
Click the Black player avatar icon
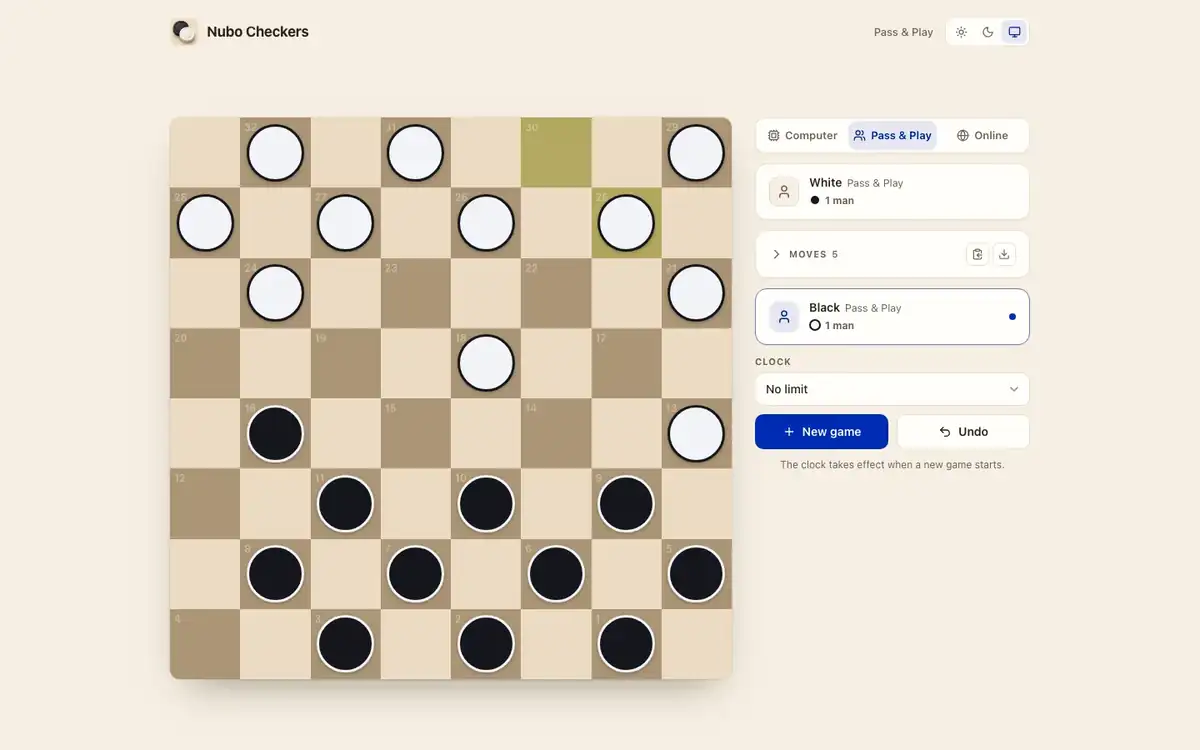[x=784, y=317]
